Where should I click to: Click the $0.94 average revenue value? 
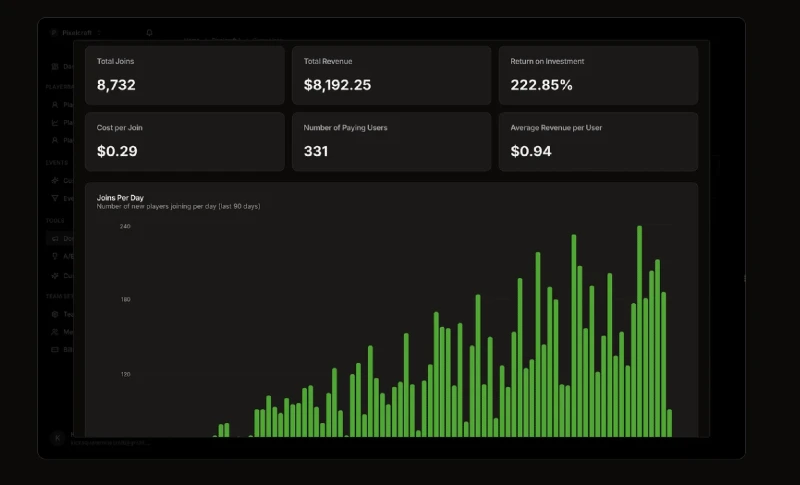click(x=531, y=151)
